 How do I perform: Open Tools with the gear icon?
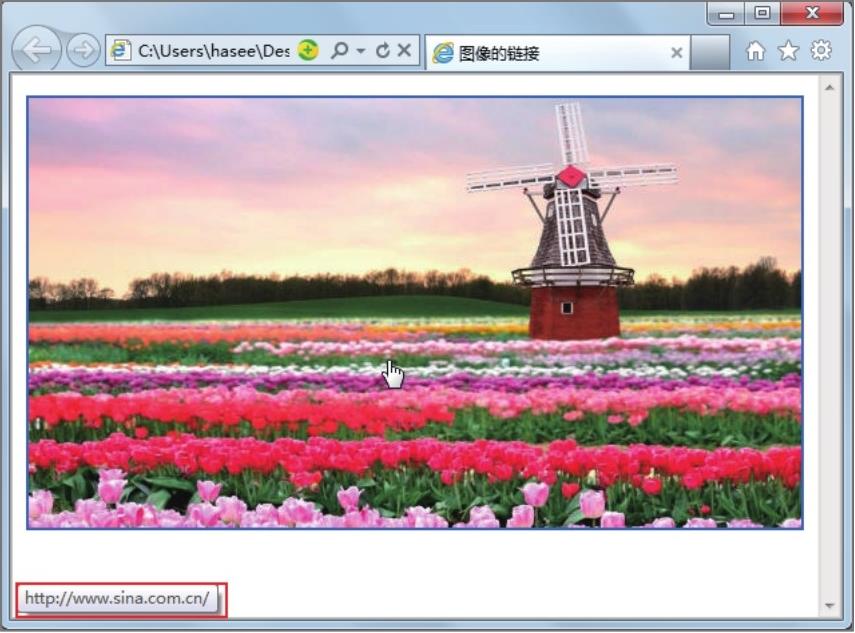point(821,51)
